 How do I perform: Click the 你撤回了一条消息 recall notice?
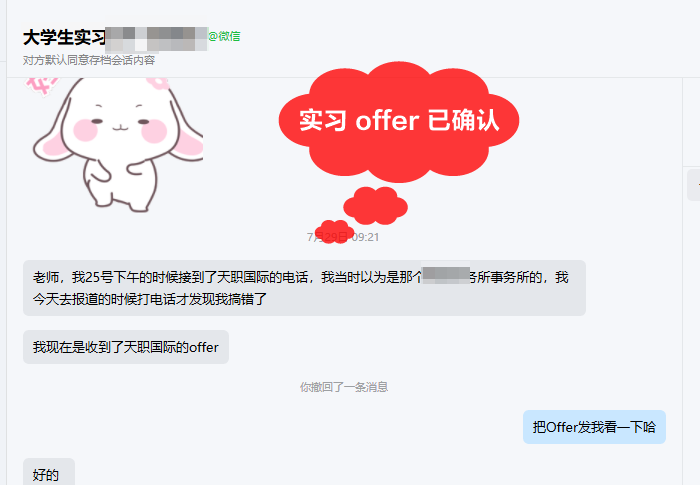pos(344,387)
